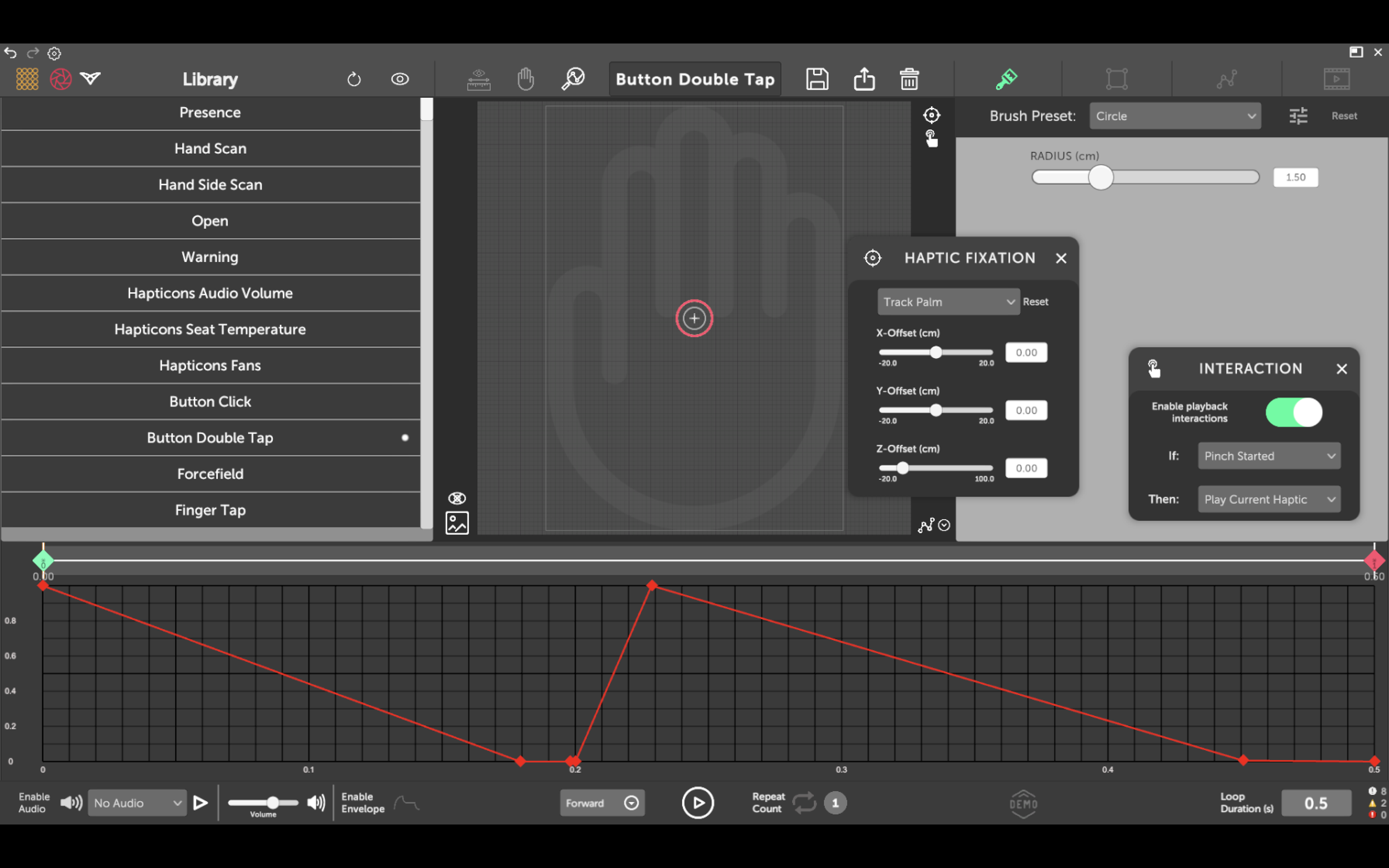This screenshot has width=1389, height=868.
Task: Open the Interaction tap icon beside the canvas
Action: pyautogui.click(x=931, y=138)
